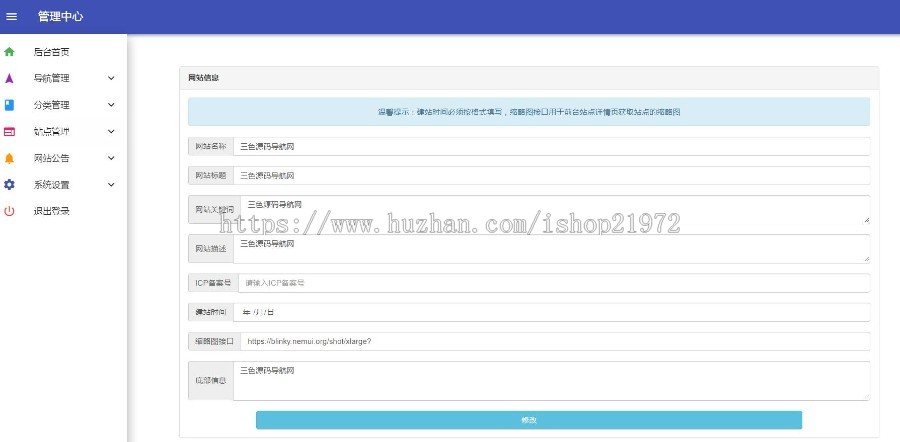Click the red power logout icon
The image size is (900, 442).
click(x=9, y=211)
